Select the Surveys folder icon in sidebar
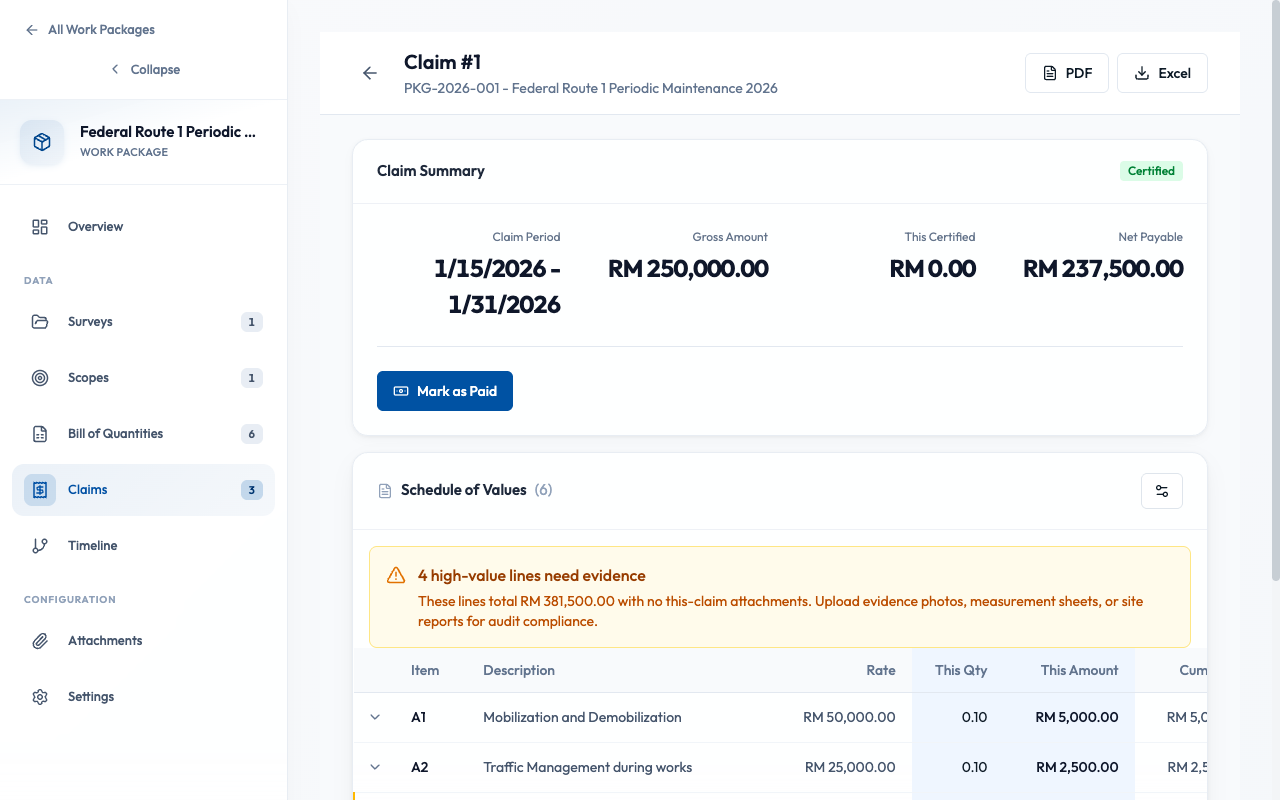Image resolution: width=1280 pixels, height=800 pixels. pos(40,321)
